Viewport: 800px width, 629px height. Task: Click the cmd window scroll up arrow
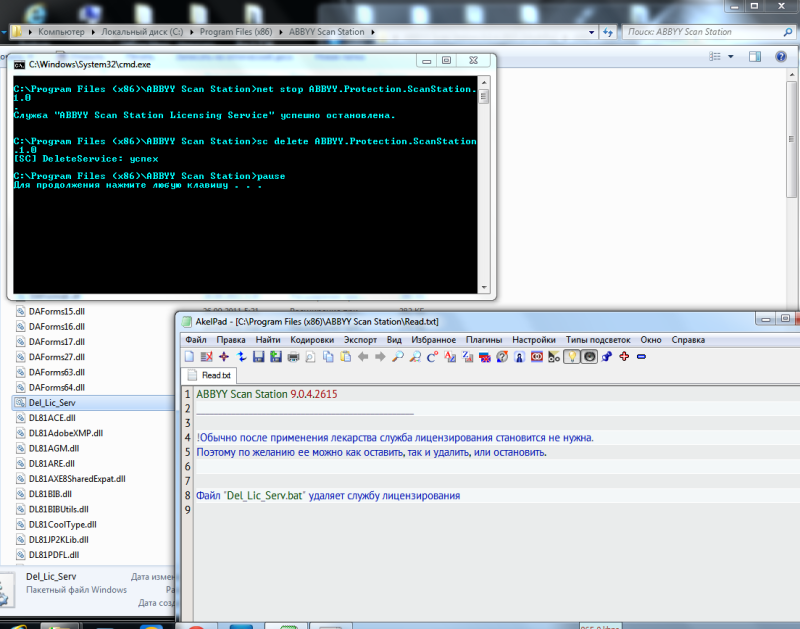click(x=484, y=82)
